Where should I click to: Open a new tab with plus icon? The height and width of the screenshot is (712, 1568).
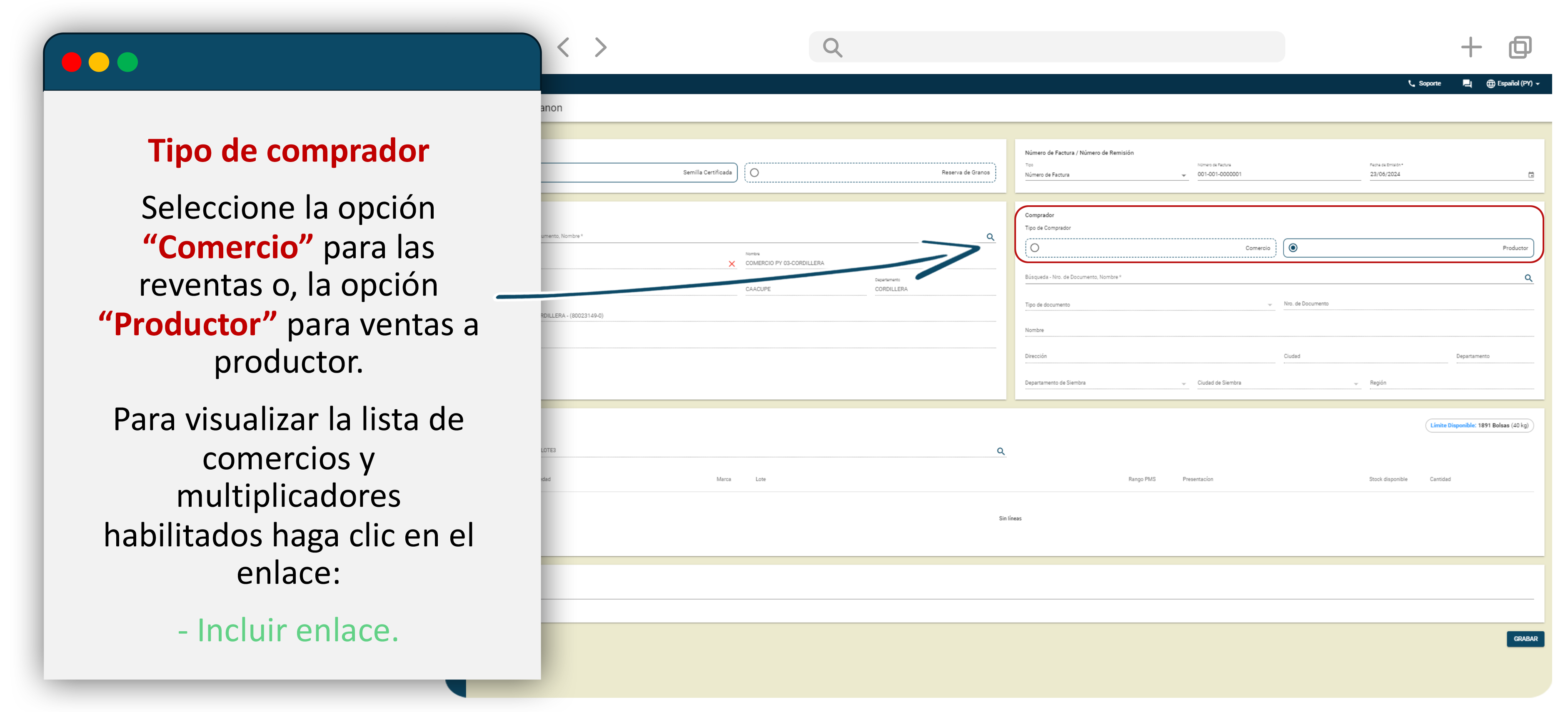pos(1471,47)
